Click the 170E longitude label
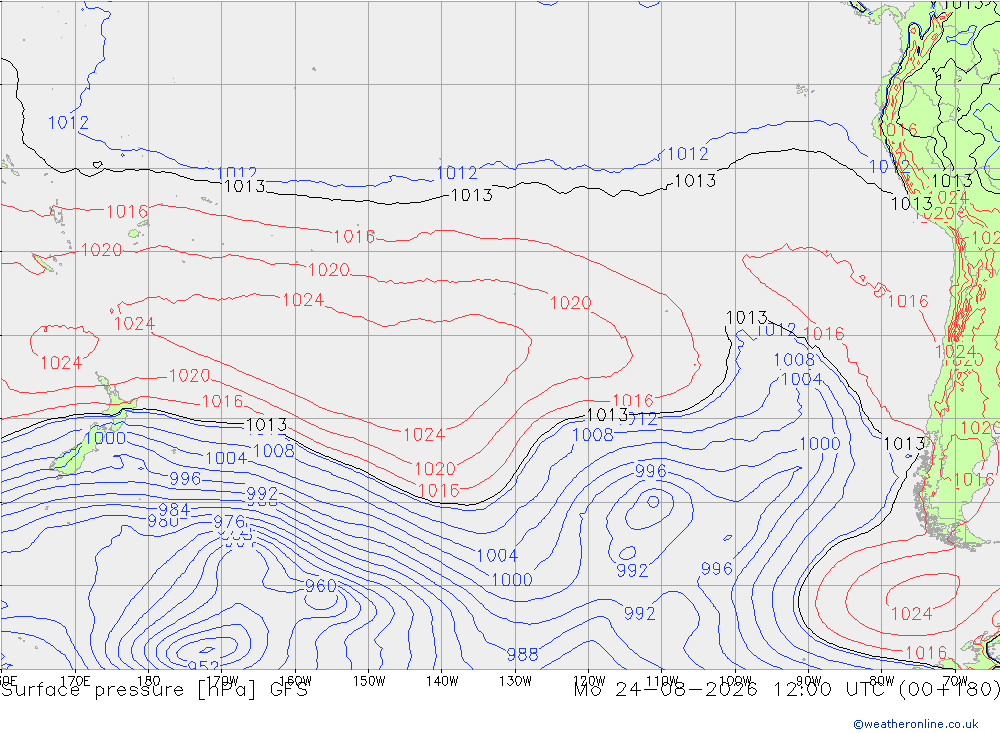Image resolution: width=1000 pixels, height=733 pixels. pyautogui.click(x=75, y=681)
